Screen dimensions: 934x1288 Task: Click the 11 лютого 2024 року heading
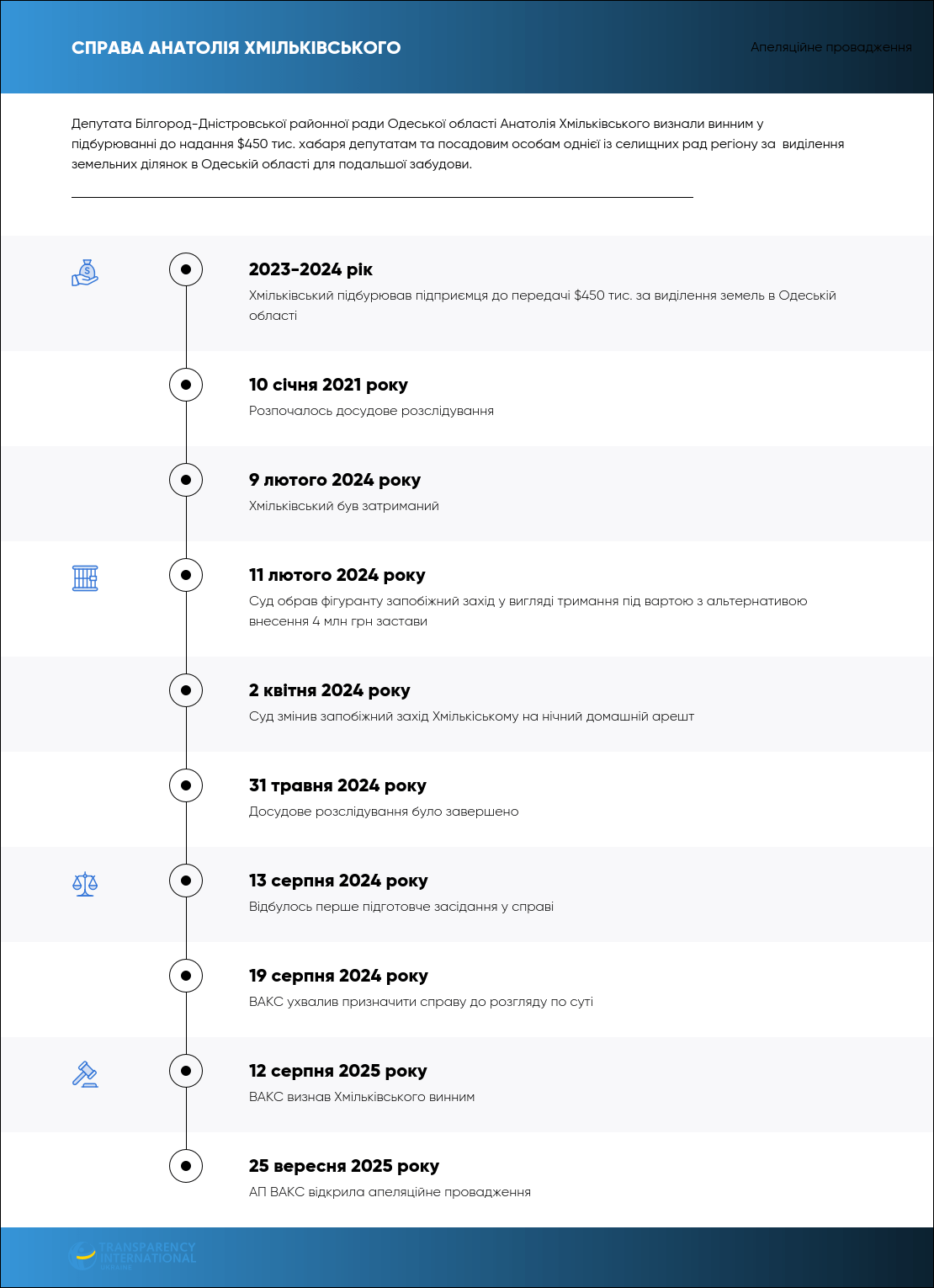coord(337,575)
